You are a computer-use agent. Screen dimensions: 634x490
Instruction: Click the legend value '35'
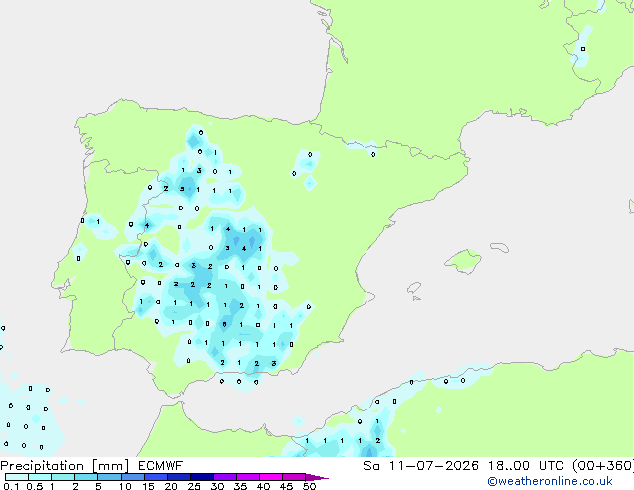(240, 486)
